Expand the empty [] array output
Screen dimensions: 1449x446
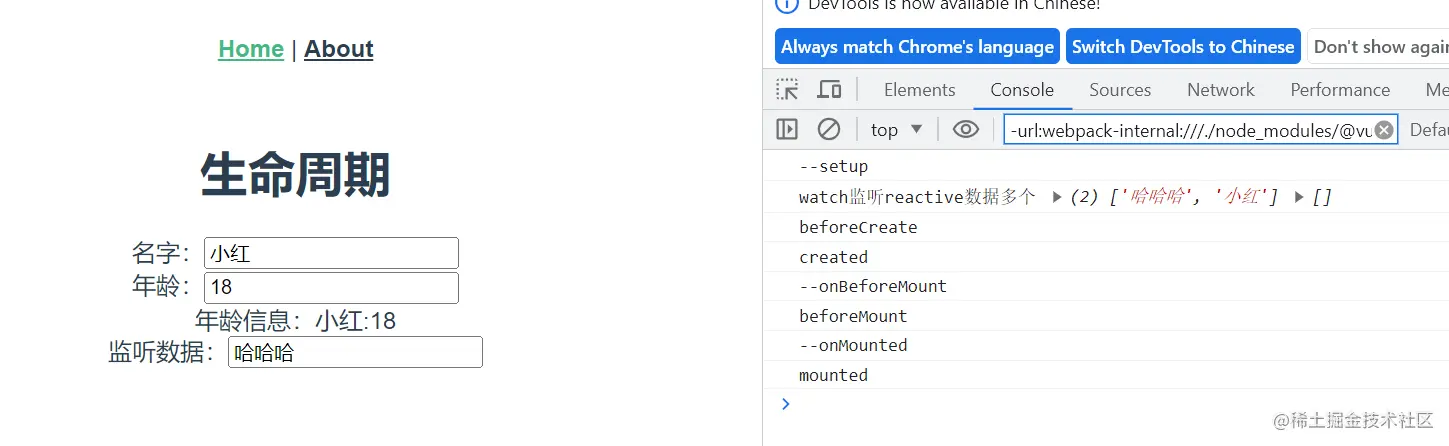(1299, 197)
